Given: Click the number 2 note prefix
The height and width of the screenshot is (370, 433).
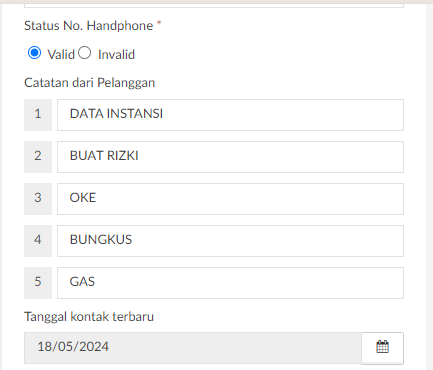Looking at the screenshot, I should (x=38, y=157).
